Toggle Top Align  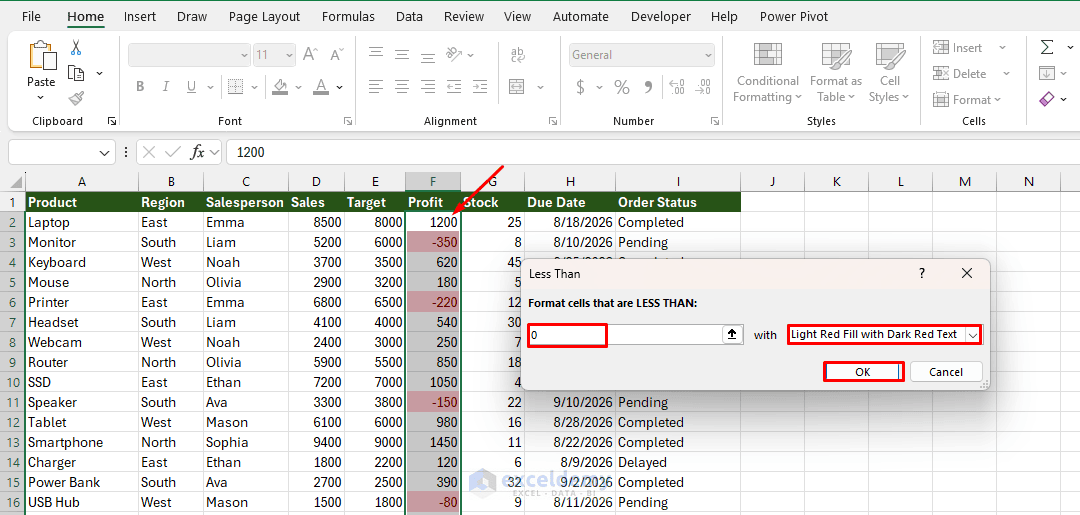376,54
